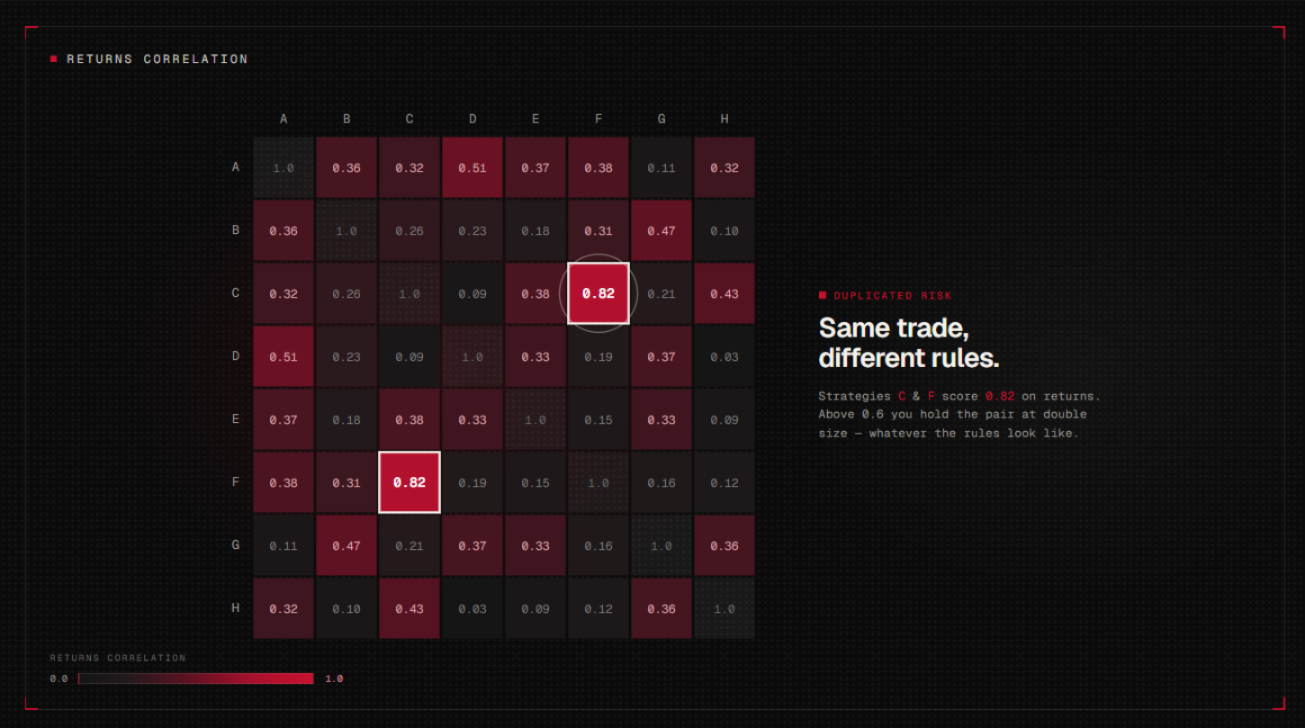The width and height of the screenshot is (1305, 728).
Task: Click the highlighted 0.82 cell in row F, column C
Action: (409, 482)
